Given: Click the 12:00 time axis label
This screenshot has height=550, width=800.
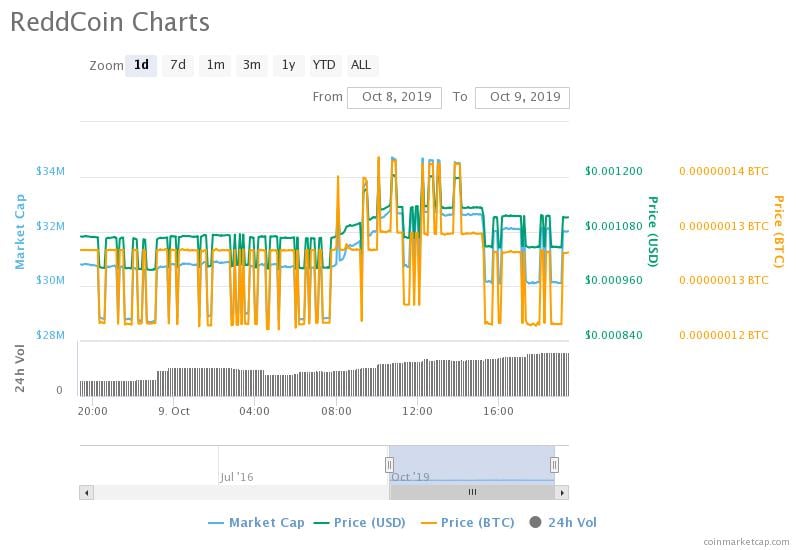Looking at the screenshot, I should pyautogui.click(x=417, y=411).
